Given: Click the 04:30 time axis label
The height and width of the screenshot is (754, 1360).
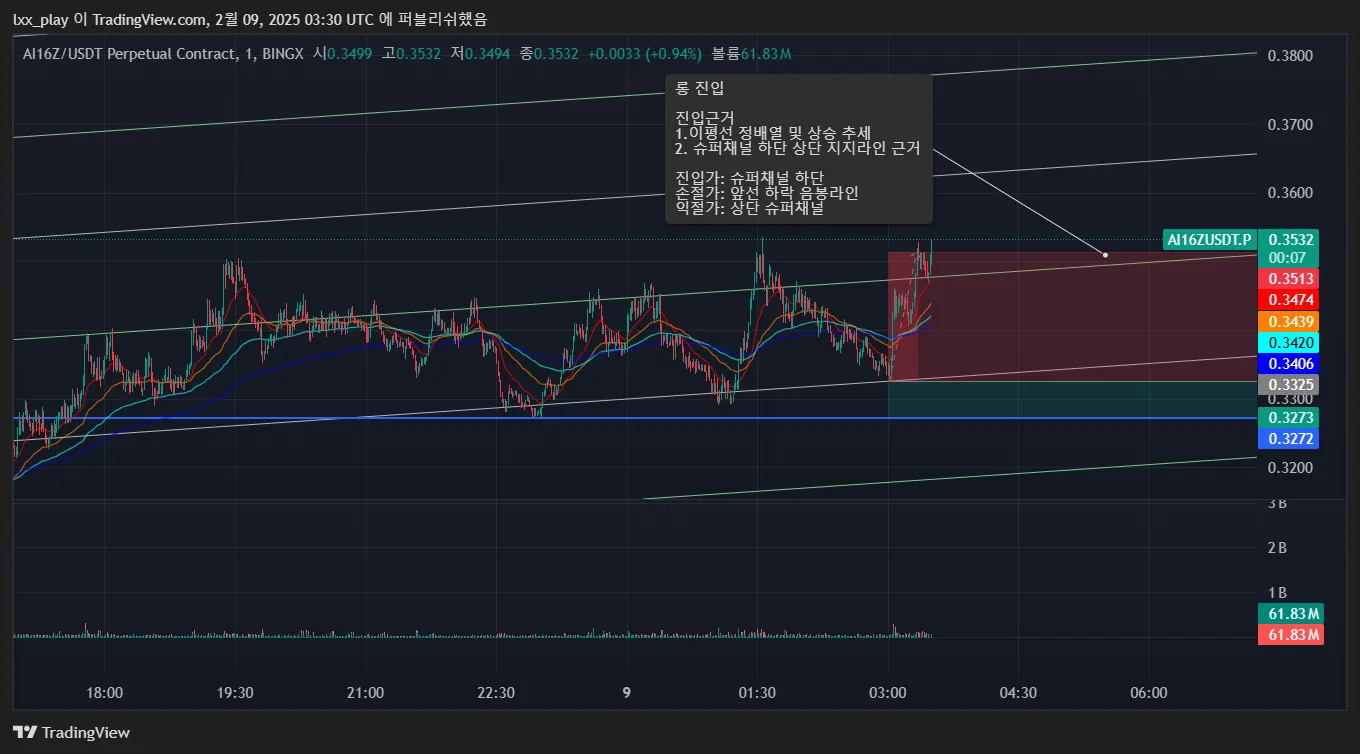Looking at the screenshot, I should coord(1018,693).
